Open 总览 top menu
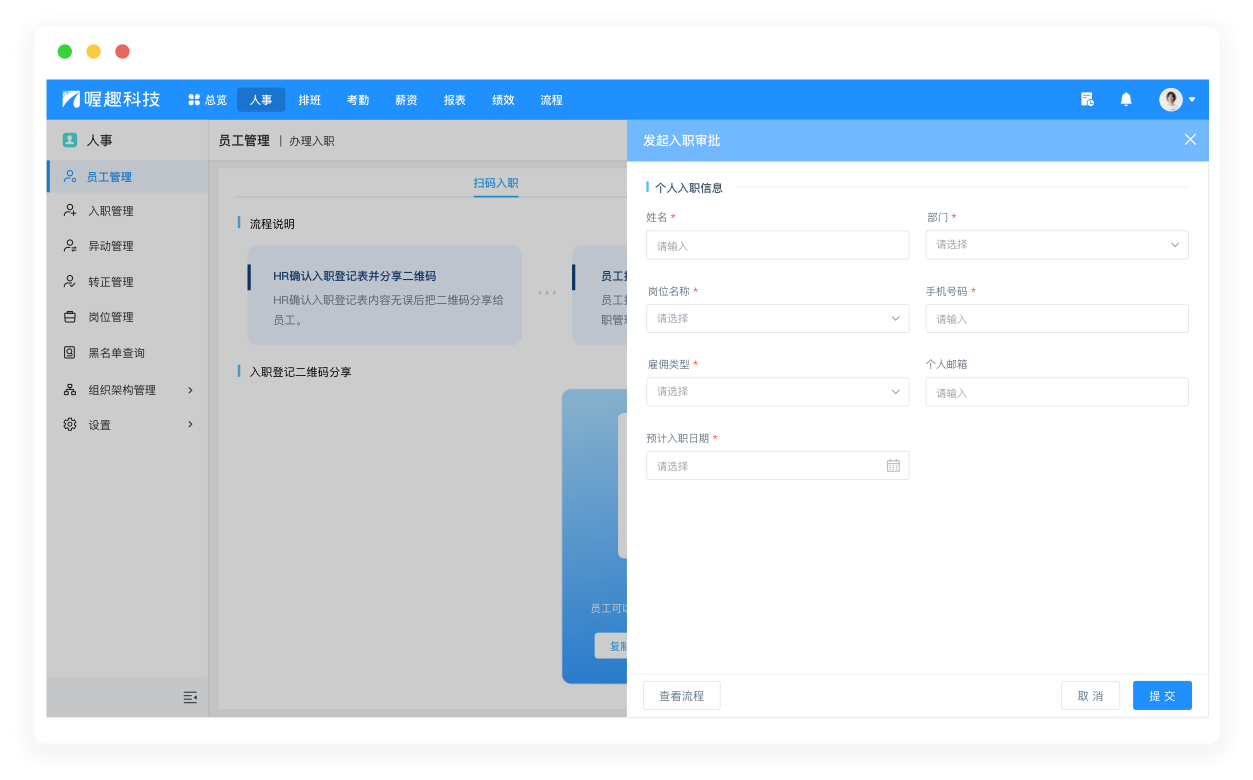The image size is (1253, 780). 208,100
